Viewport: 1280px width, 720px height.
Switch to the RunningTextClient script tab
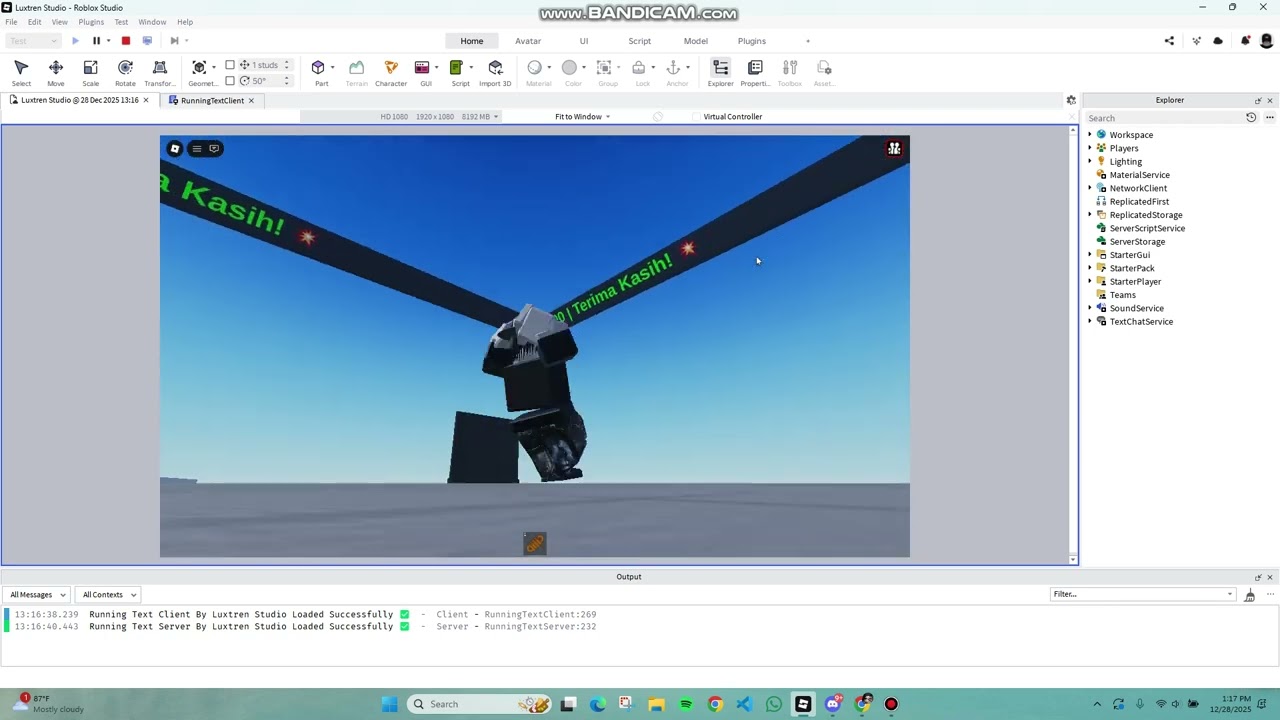(x=212, y=100)
